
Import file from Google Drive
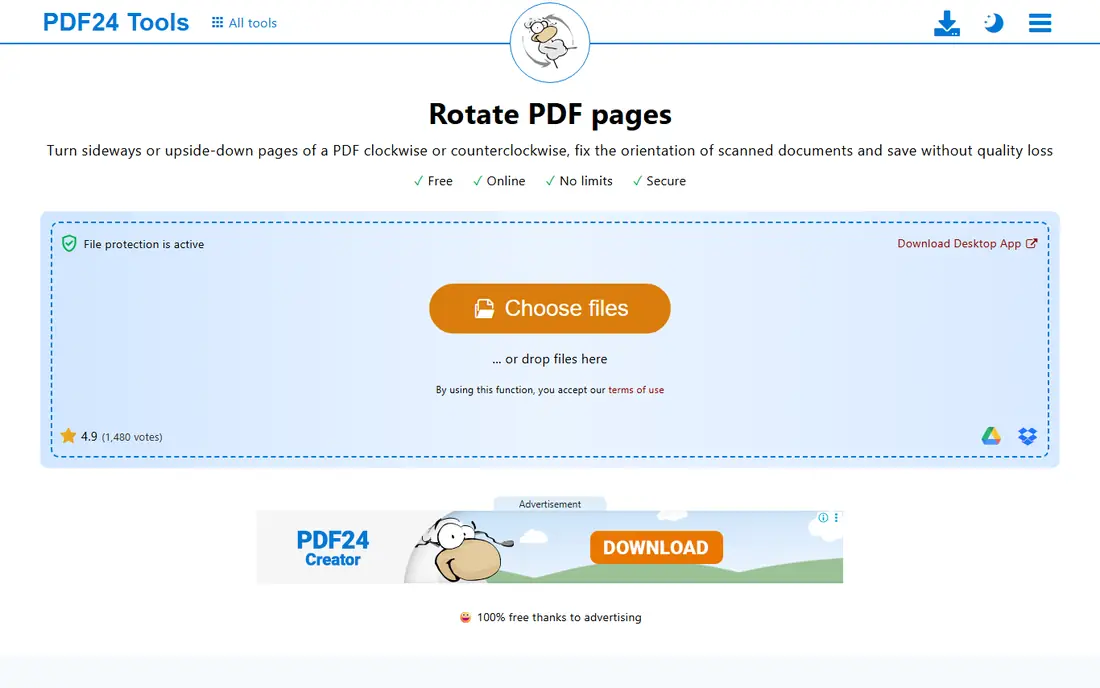coord(991,436)
